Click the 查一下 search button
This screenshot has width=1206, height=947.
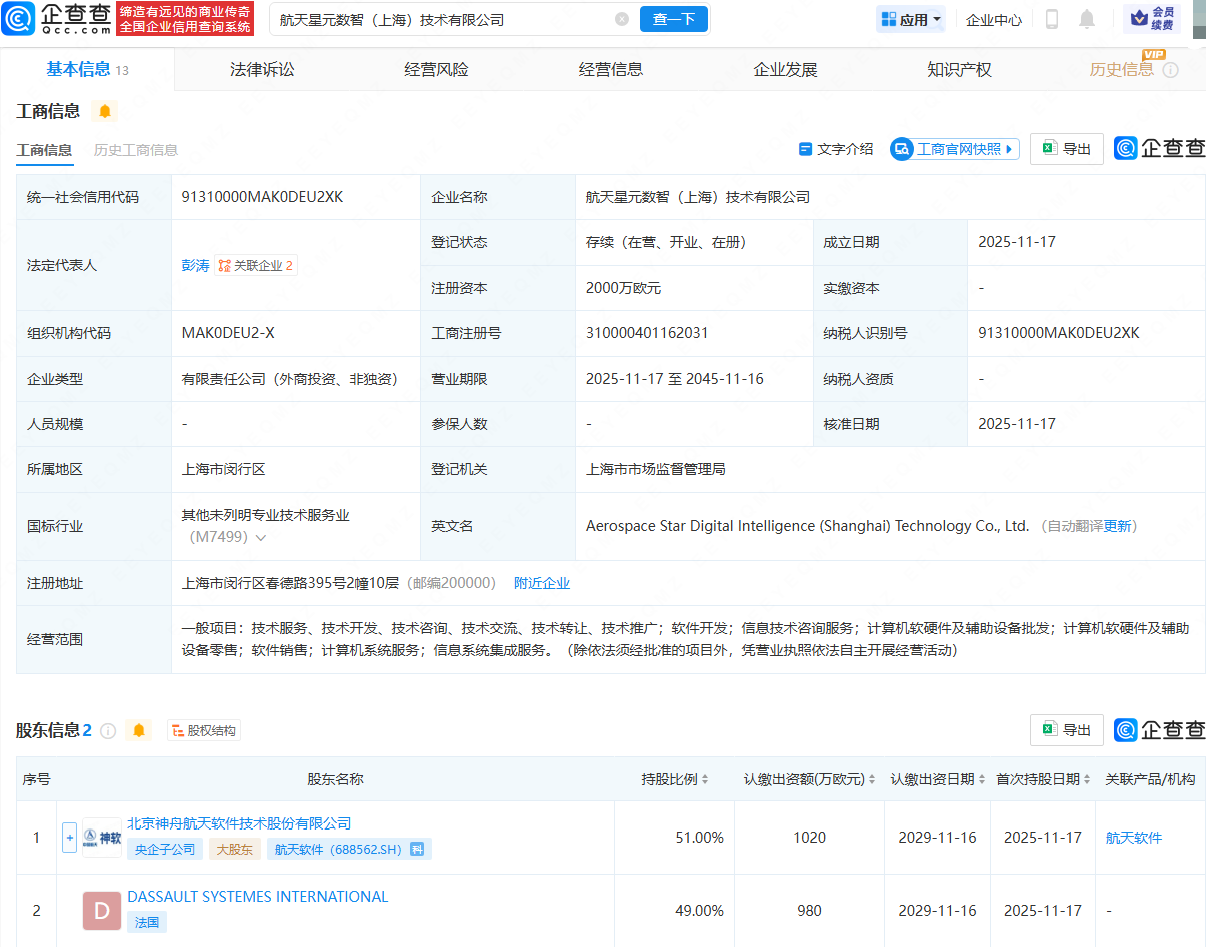[673, 19]
